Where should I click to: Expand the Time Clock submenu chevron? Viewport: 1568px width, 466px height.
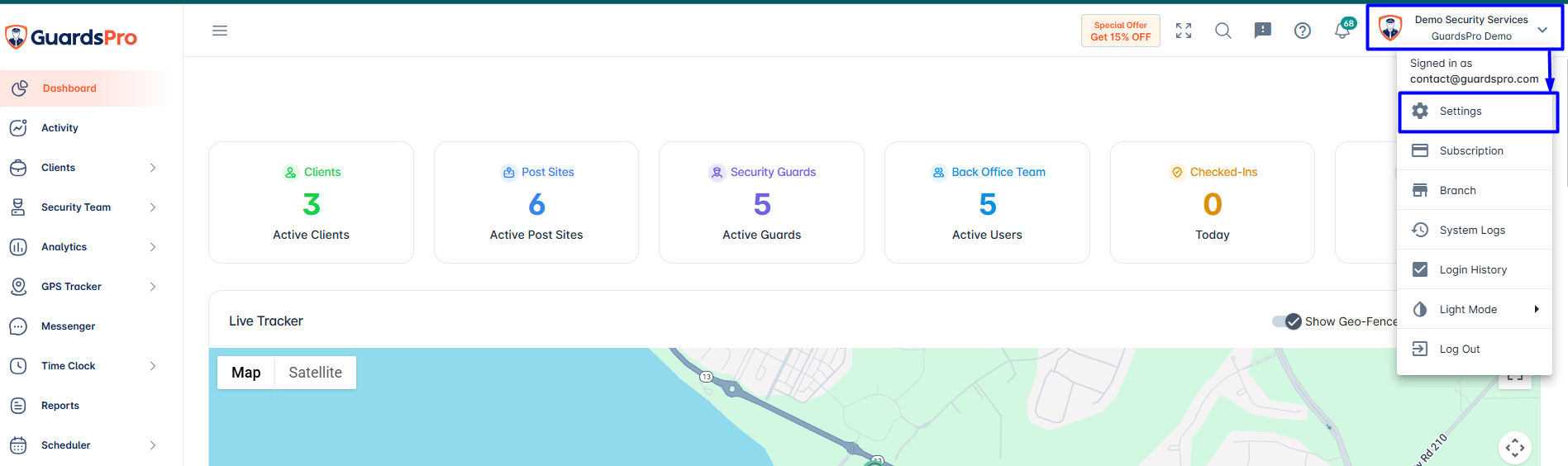tap(153, 366)
